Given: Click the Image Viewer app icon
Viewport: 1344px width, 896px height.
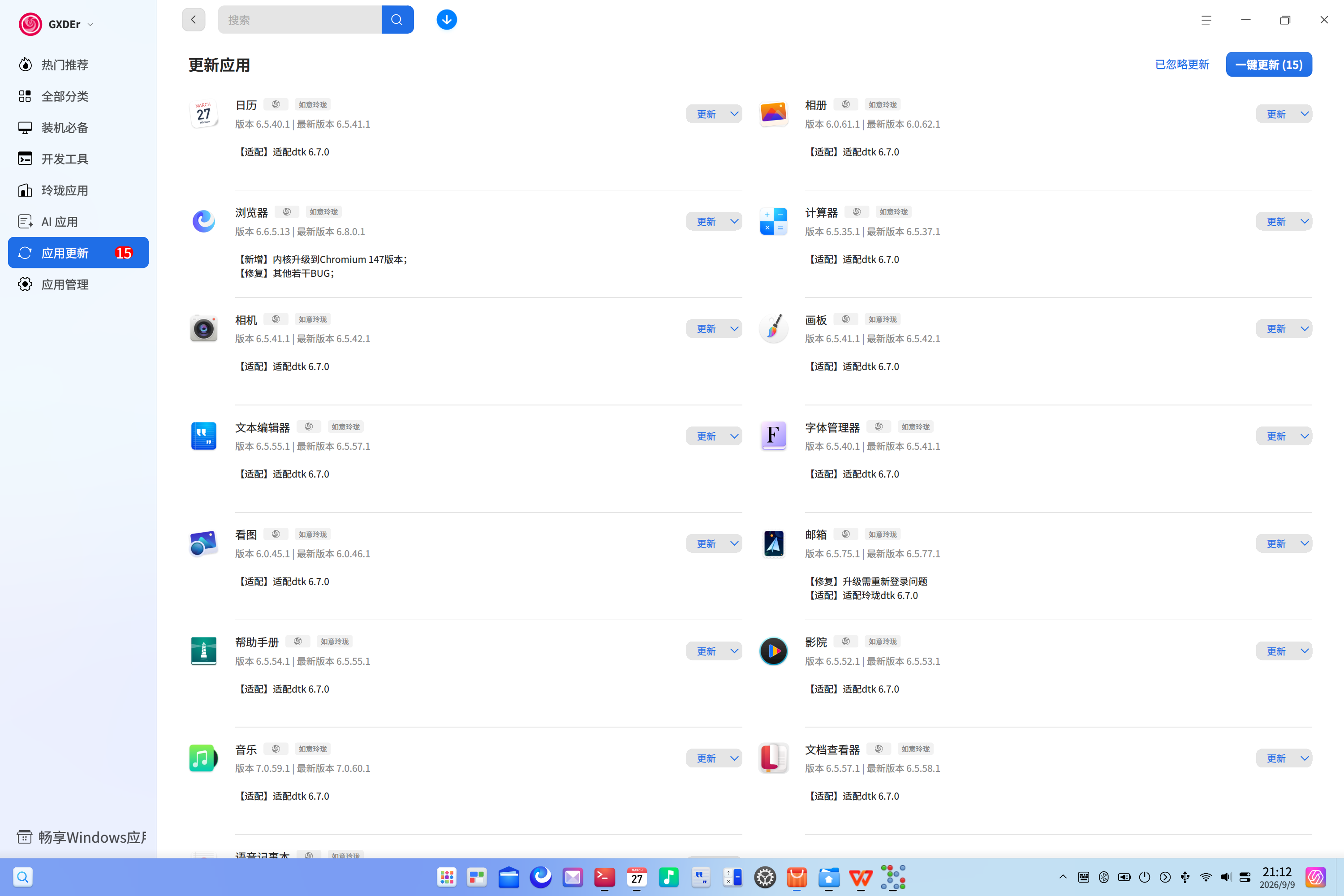Looking at the screenshot, I should coord(203,543).
